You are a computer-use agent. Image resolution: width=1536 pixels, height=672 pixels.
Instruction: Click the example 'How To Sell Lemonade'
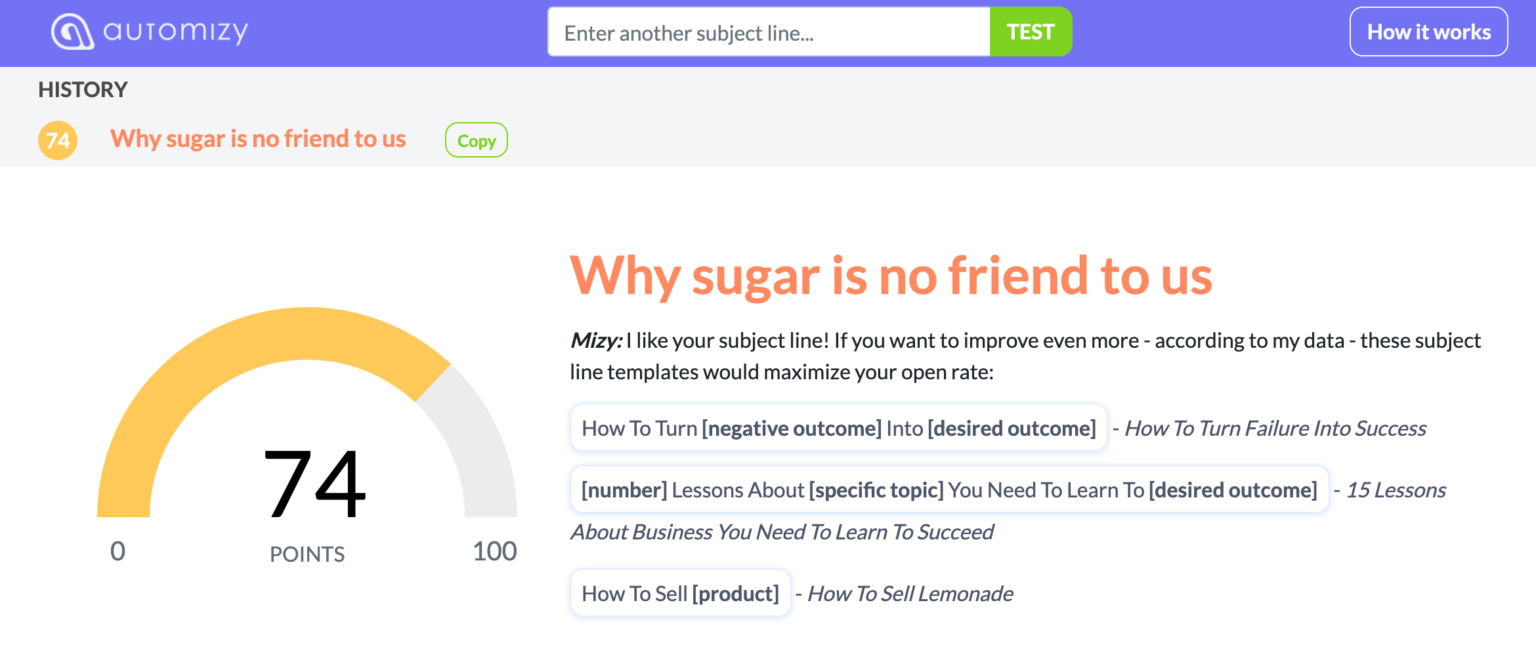909,594
